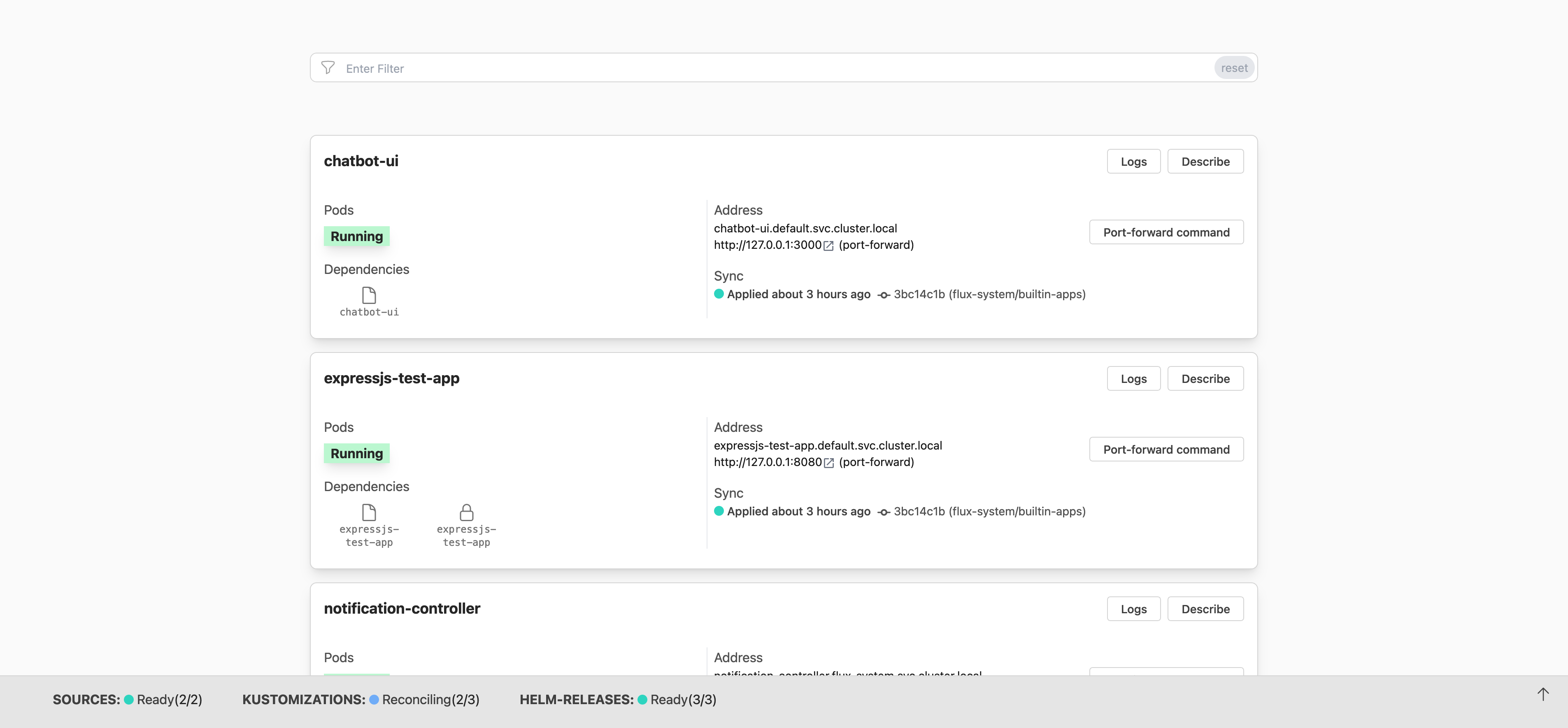Open Logs for chatbot-ui
The image size is (1568, 728).
(1133, 161)
